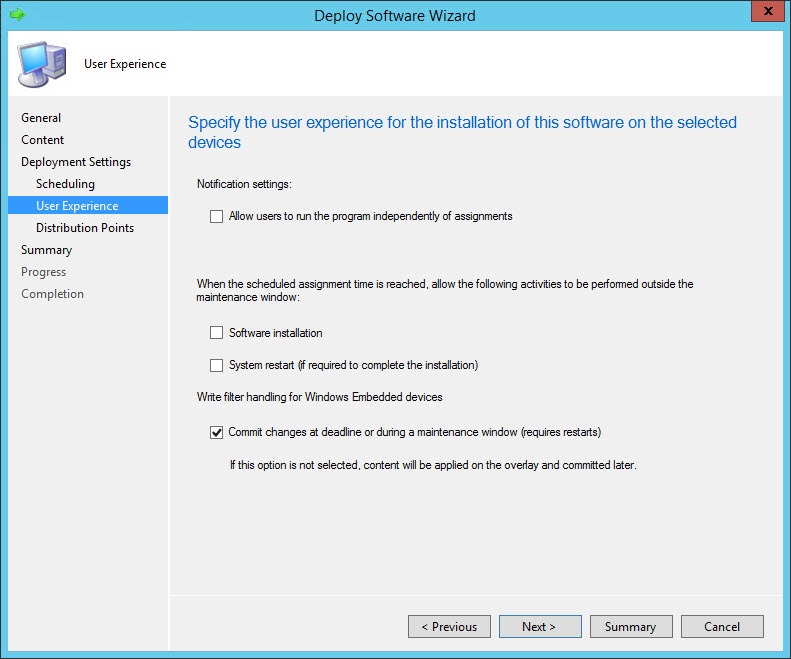Screen dimensions: 791x659
Task: Click Next to continue the wizard
Action: [540, 627]
